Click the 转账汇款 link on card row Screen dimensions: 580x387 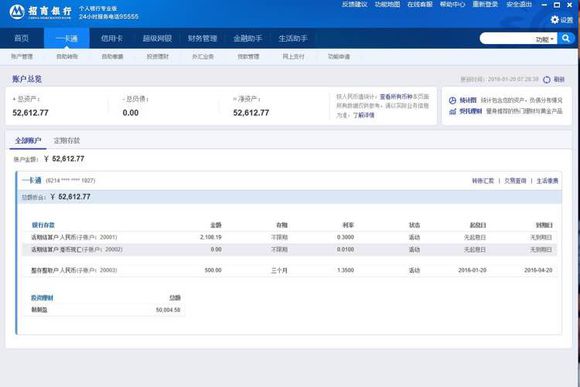coord(483,181)
